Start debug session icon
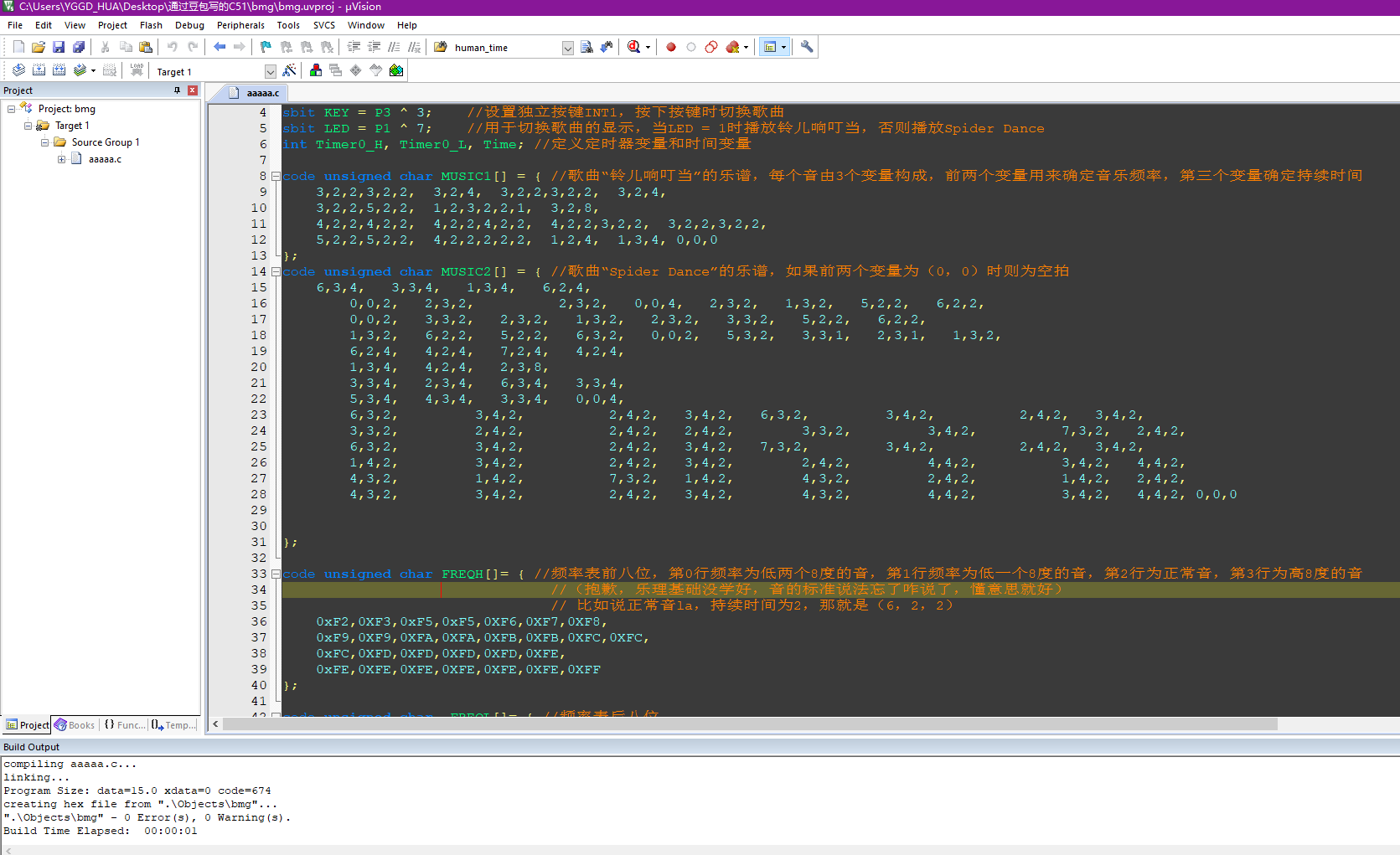The width and height of the screenshot is (1400, 855). click(x=634, y=47)
